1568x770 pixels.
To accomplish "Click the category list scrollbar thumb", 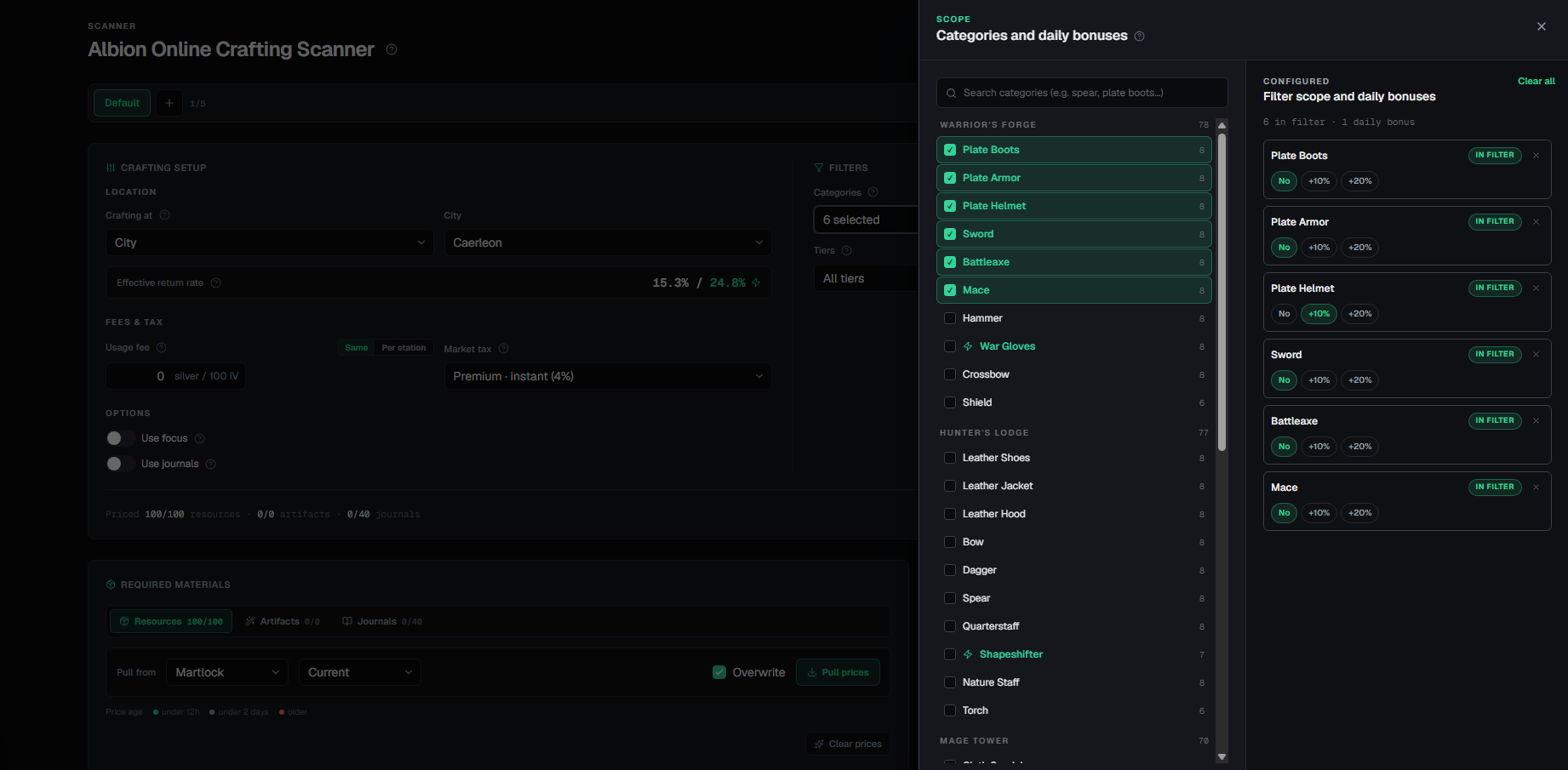I will (x=1222, y=292).
